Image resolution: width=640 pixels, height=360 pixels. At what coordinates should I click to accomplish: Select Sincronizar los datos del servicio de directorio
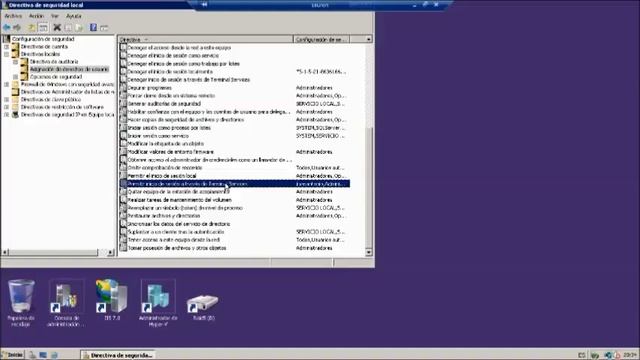point(235,224)
